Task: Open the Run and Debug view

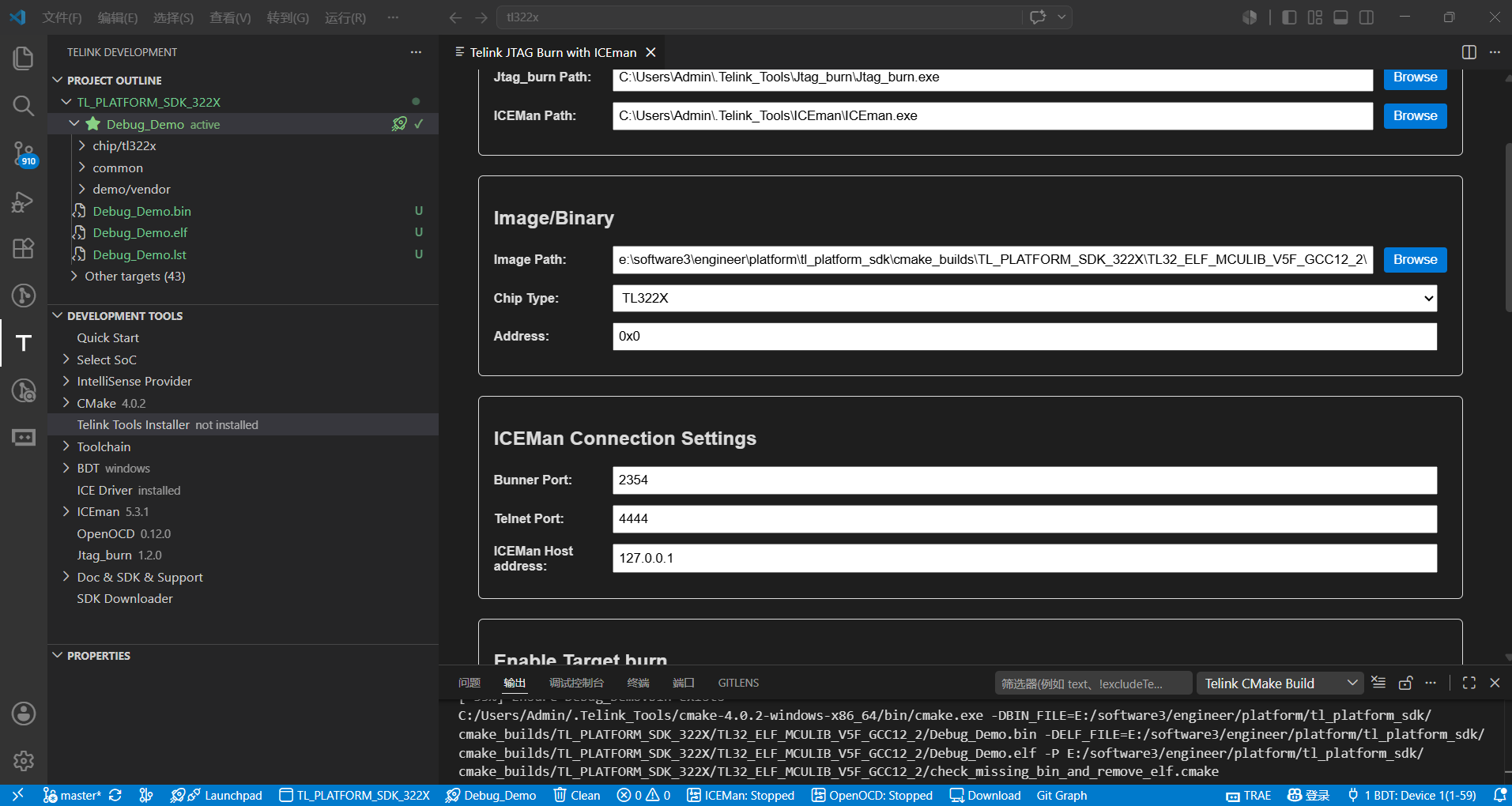Action: click(24, 201)
